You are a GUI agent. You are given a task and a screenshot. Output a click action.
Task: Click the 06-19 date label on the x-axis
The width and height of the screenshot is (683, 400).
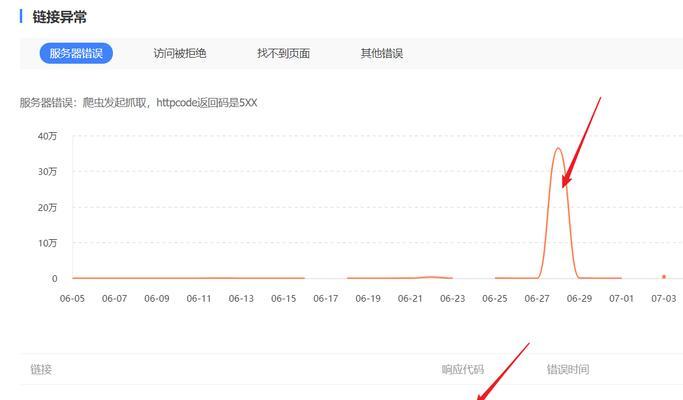[x=368, y=298]
